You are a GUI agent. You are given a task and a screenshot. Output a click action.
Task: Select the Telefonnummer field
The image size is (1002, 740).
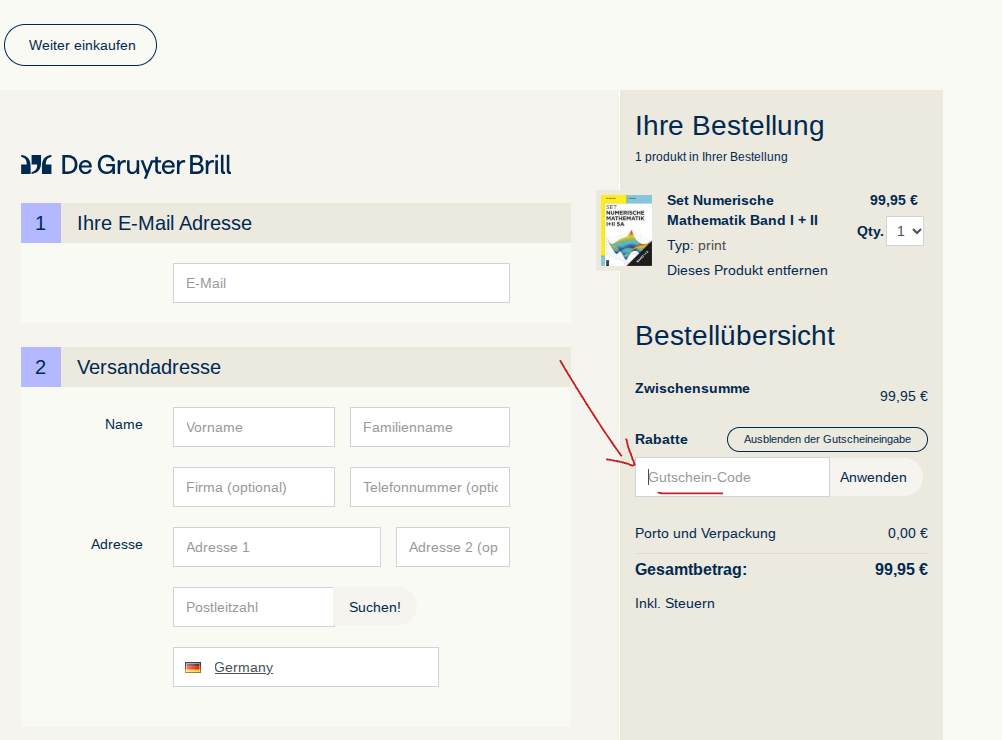pyautogui.click(x=430, y=487)
